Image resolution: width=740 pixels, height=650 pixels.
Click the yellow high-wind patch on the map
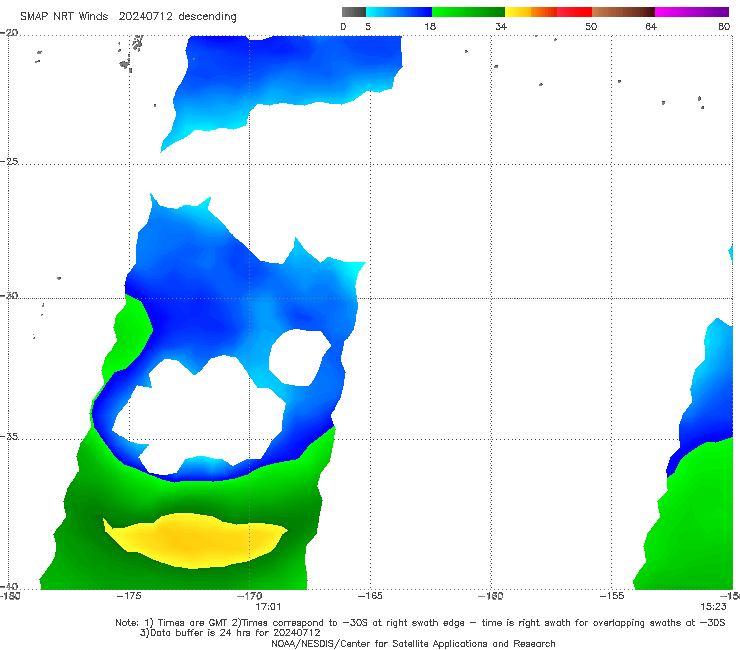pos(193,540)
